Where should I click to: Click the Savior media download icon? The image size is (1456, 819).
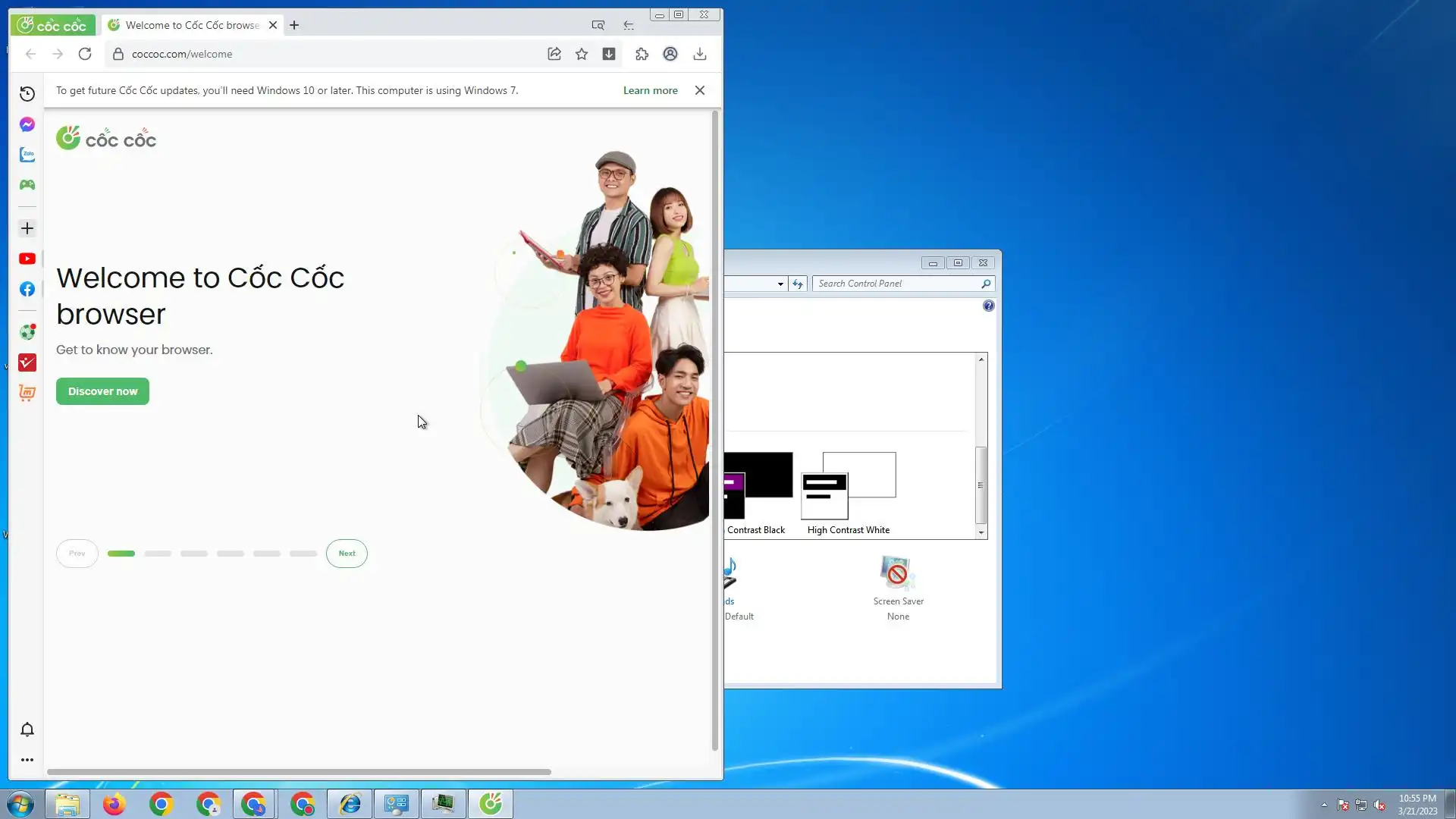pos(609,54)
